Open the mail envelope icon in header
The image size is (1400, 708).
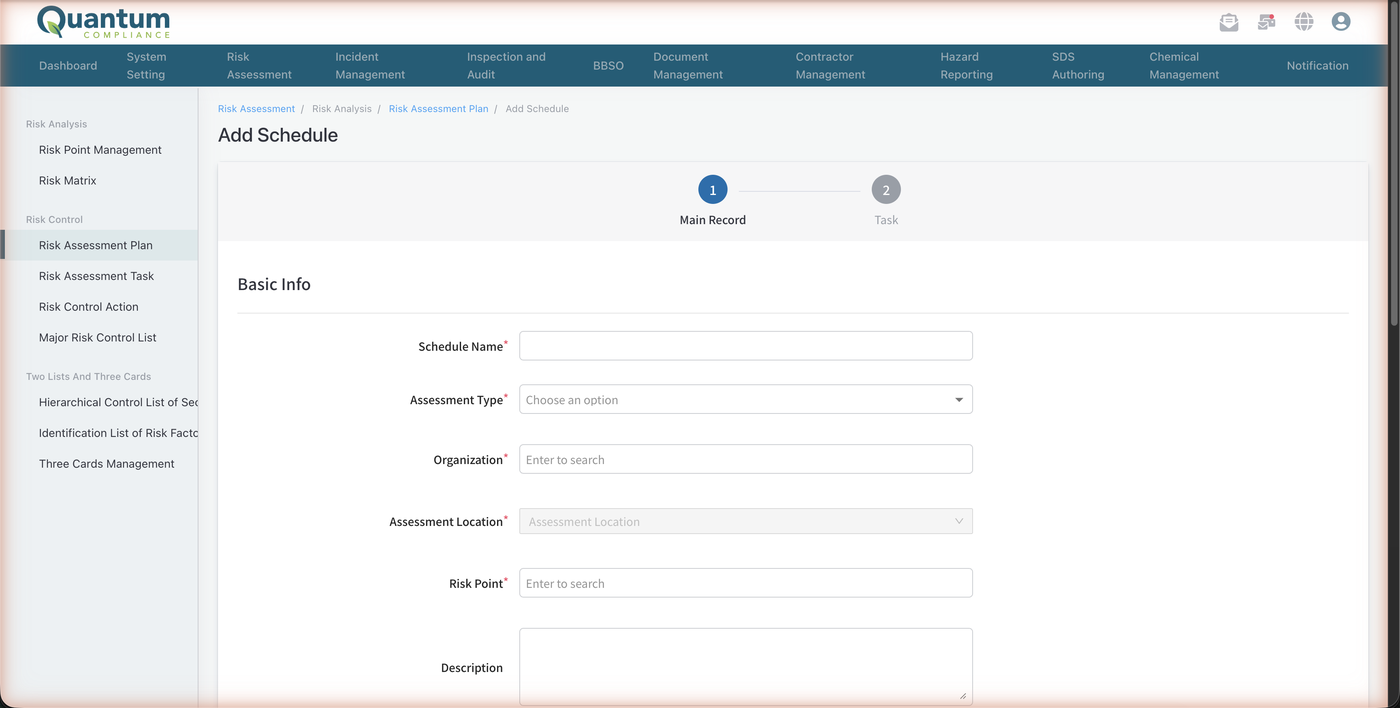[1229, 22]
